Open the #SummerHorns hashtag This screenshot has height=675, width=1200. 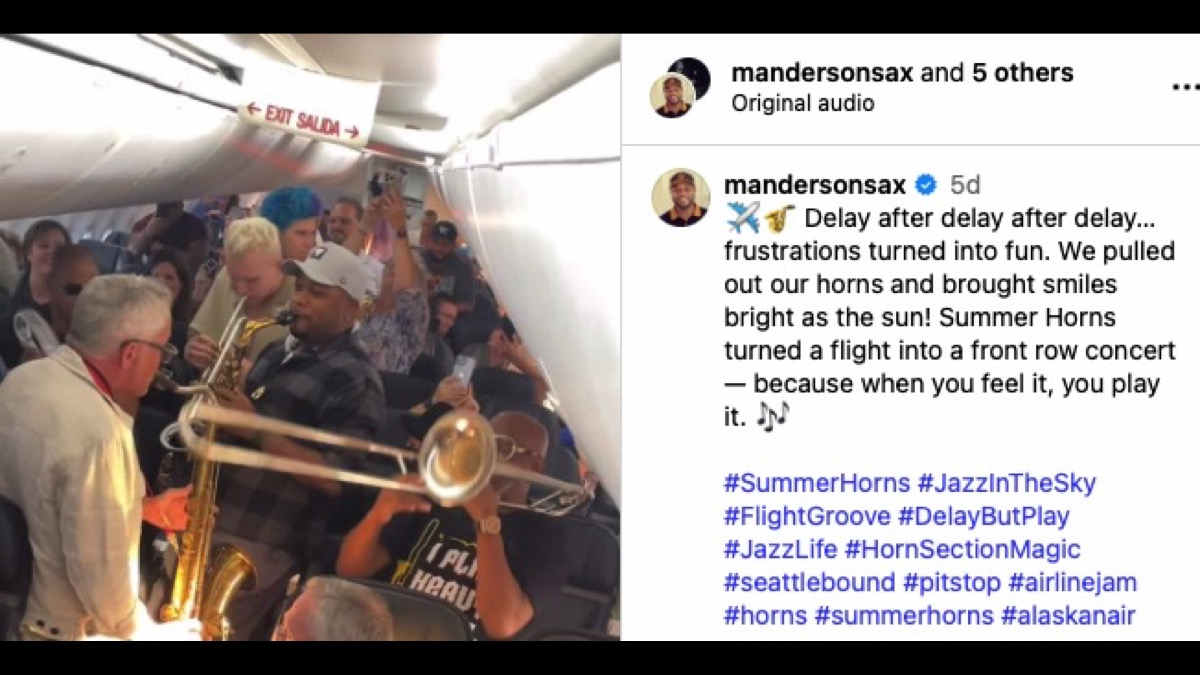coord(816,483)
